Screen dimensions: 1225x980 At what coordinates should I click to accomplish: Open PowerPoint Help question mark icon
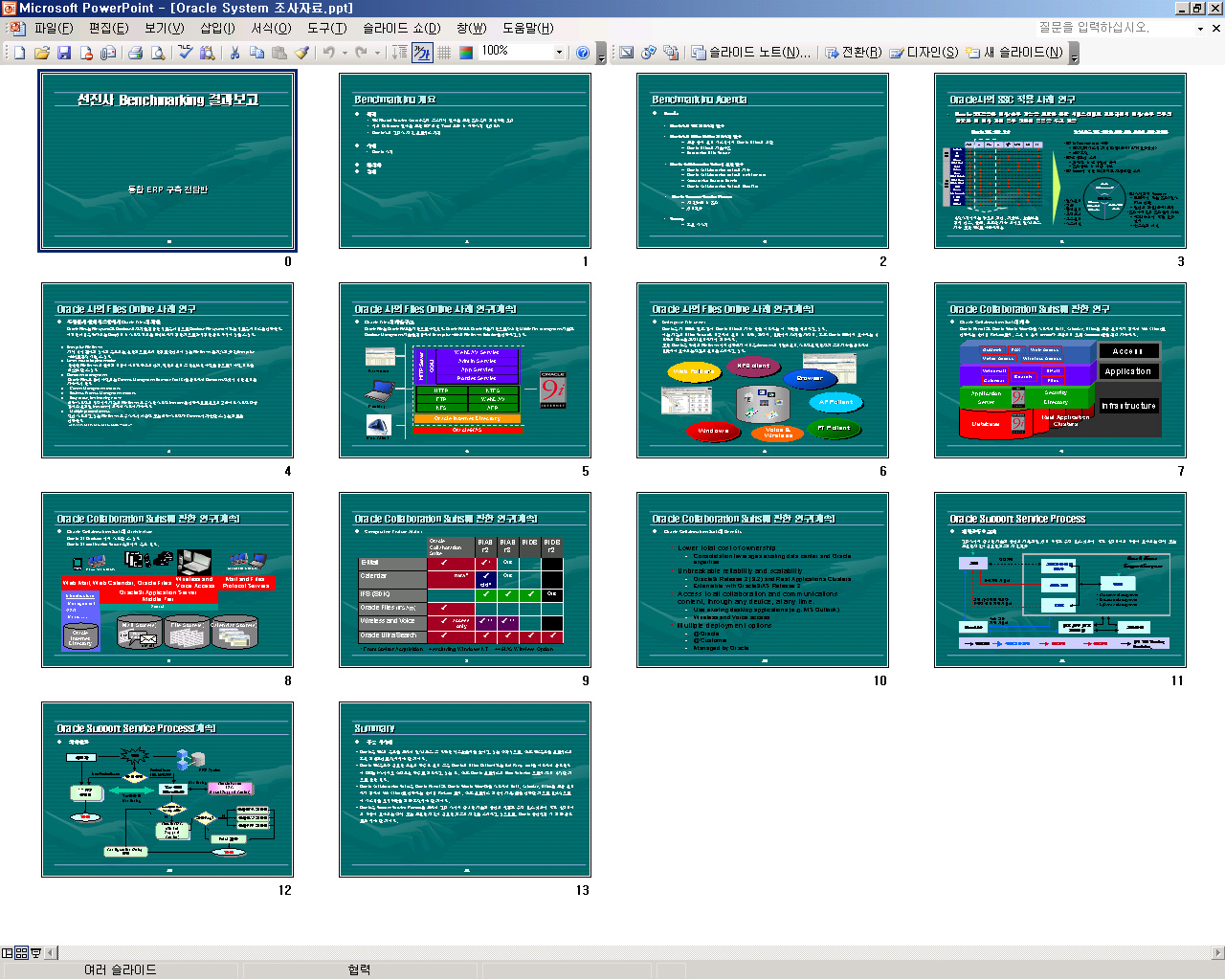coord(583,53)
